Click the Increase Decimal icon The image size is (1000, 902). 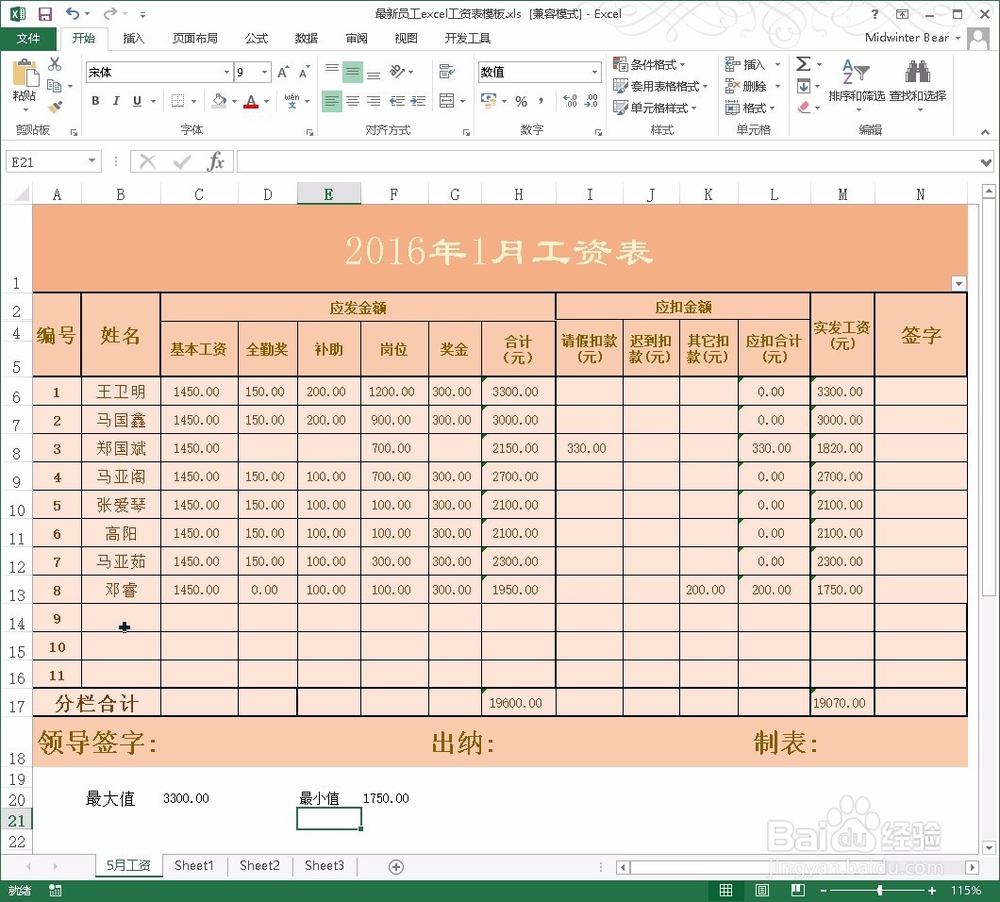click(x=571, y=98)
